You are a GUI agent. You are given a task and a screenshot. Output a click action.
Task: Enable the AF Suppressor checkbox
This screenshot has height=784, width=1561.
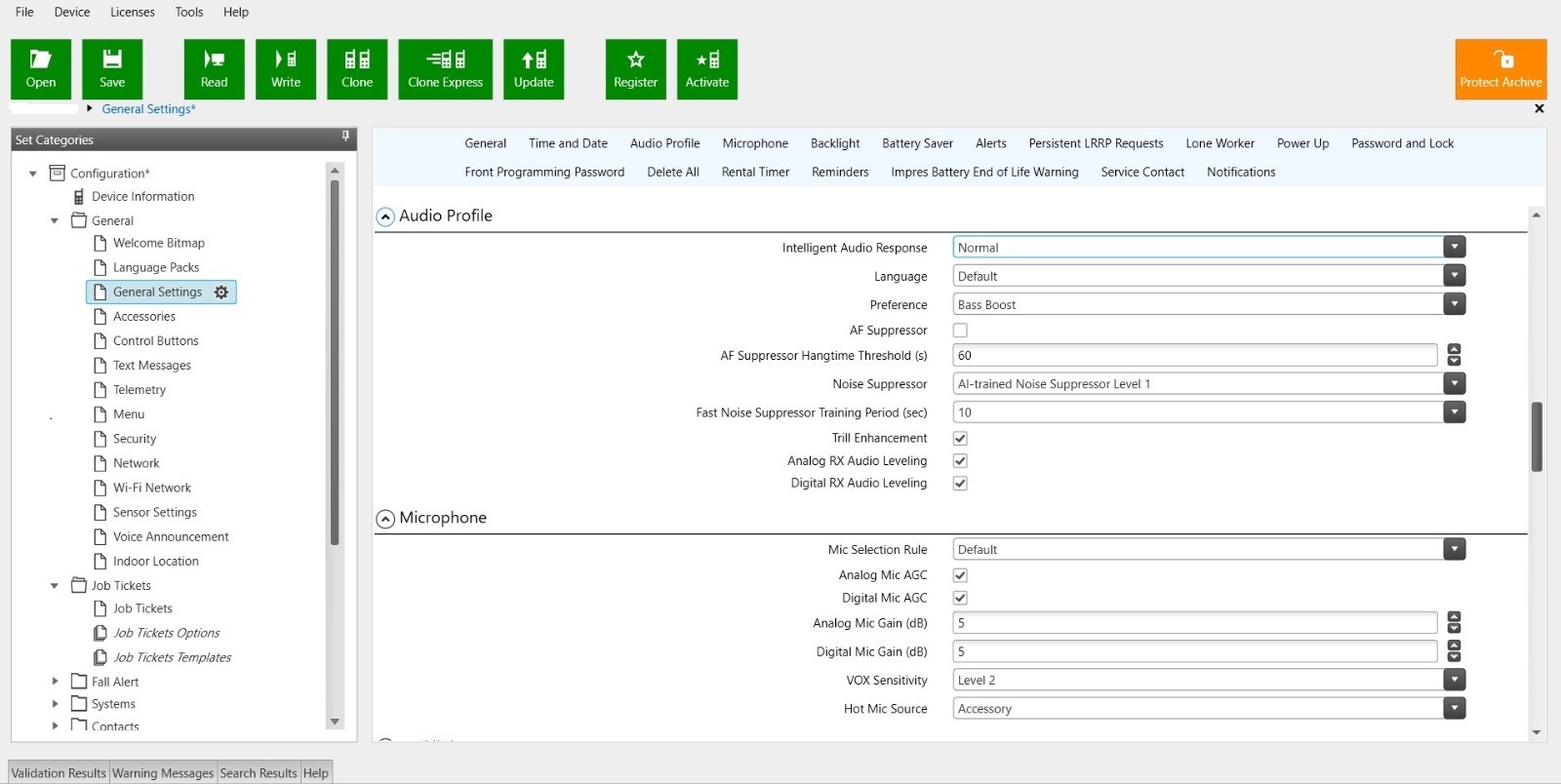960,331
